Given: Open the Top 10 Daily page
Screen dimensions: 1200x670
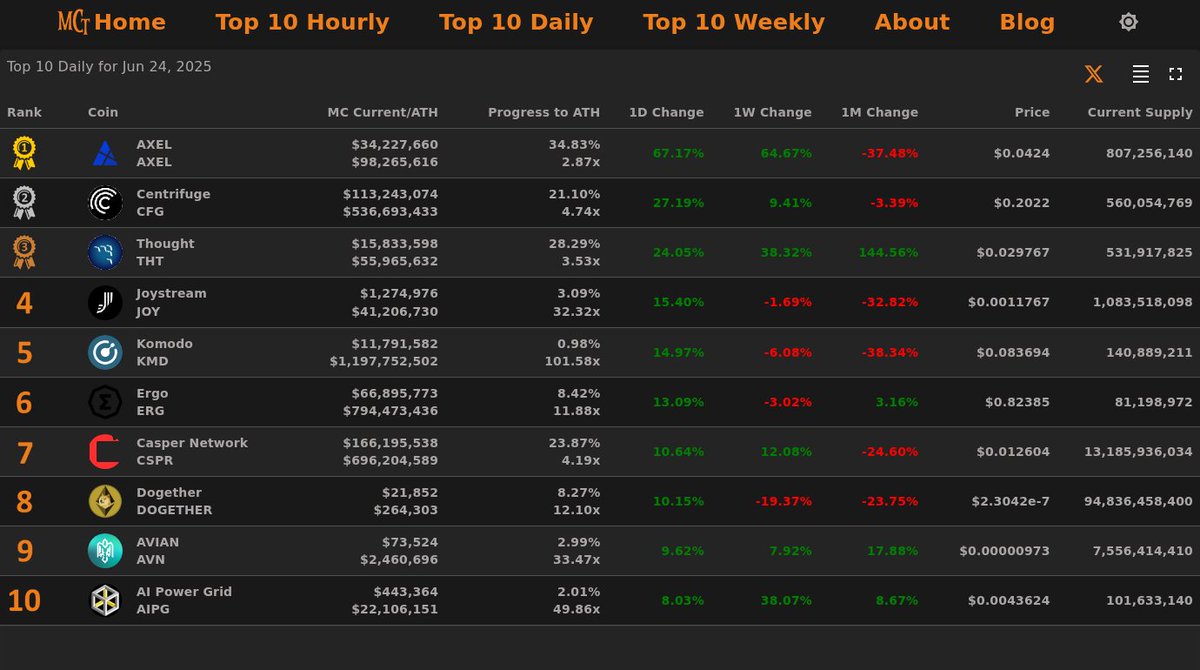Looking at the screenshot, I should pyautogui.click(x=516, y=22).
